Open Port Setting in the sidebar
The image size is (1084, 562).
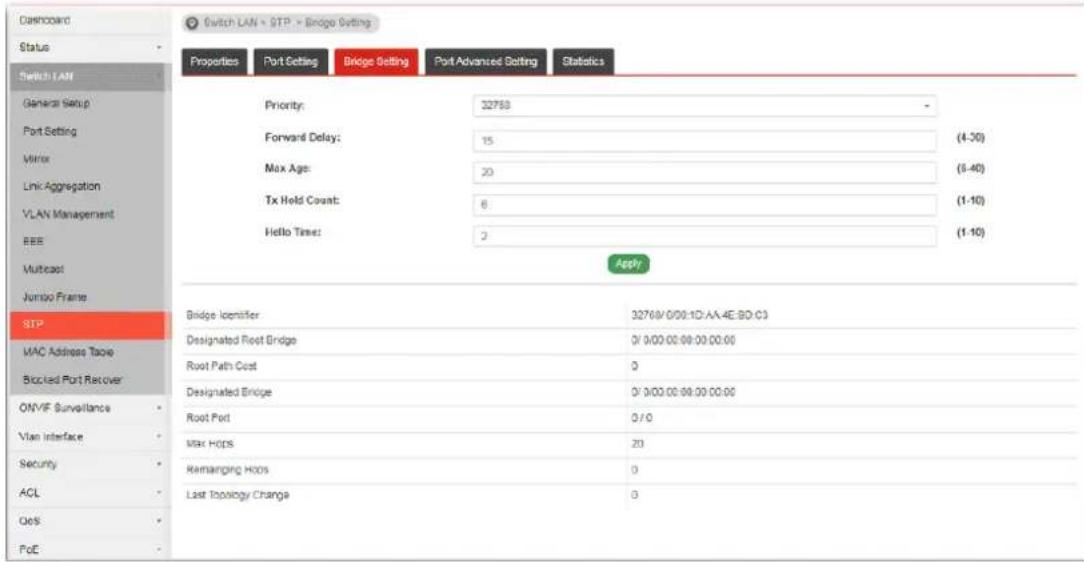(x=88, y=131)
